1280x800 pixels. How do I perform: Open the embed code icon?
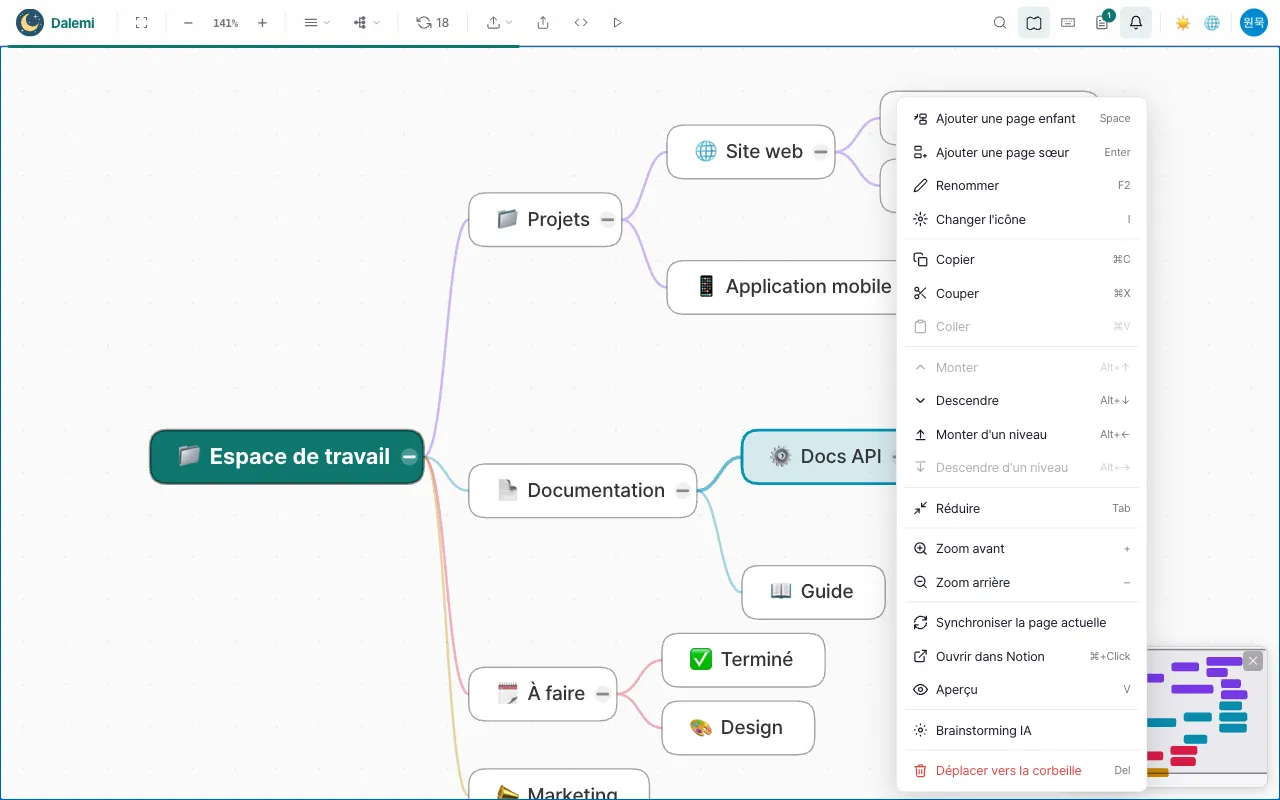[x=581, y=23]
